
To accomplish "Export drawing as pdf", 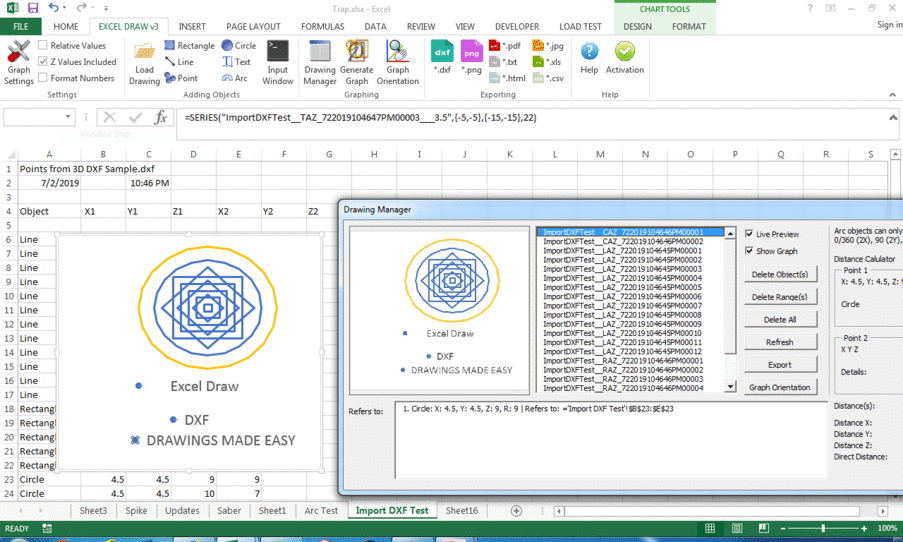I will (504, 46).
